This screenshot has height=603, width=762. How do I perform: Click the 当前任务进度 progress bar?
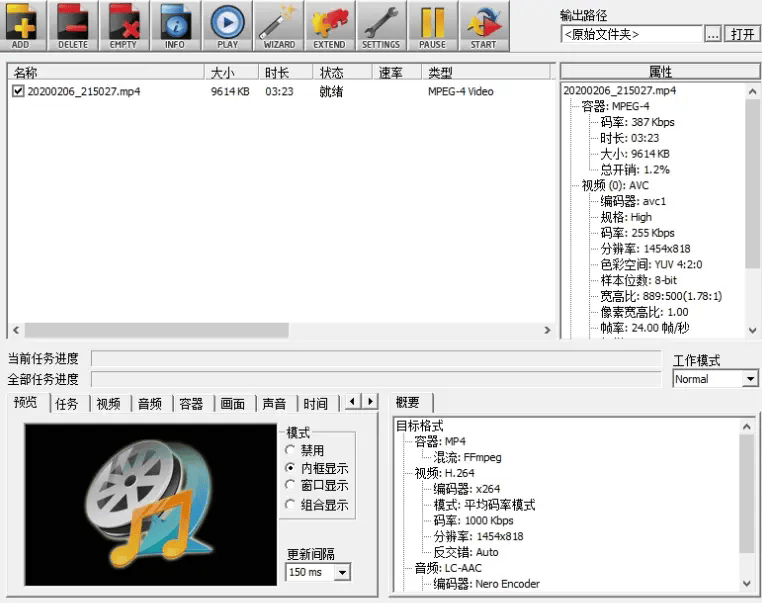pos(376,359)
